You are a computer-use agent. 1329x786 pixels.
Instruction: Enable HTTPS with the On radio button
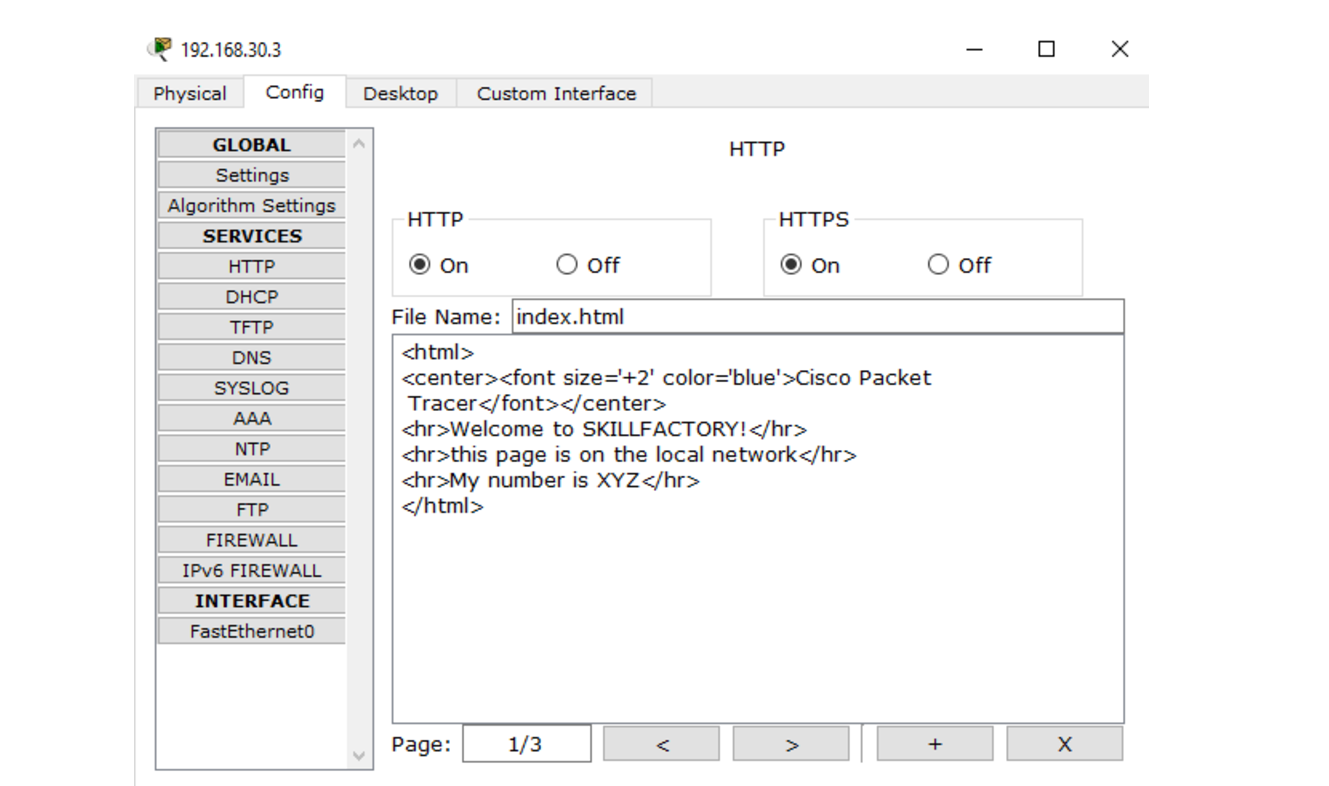click(x=791, y=265)
